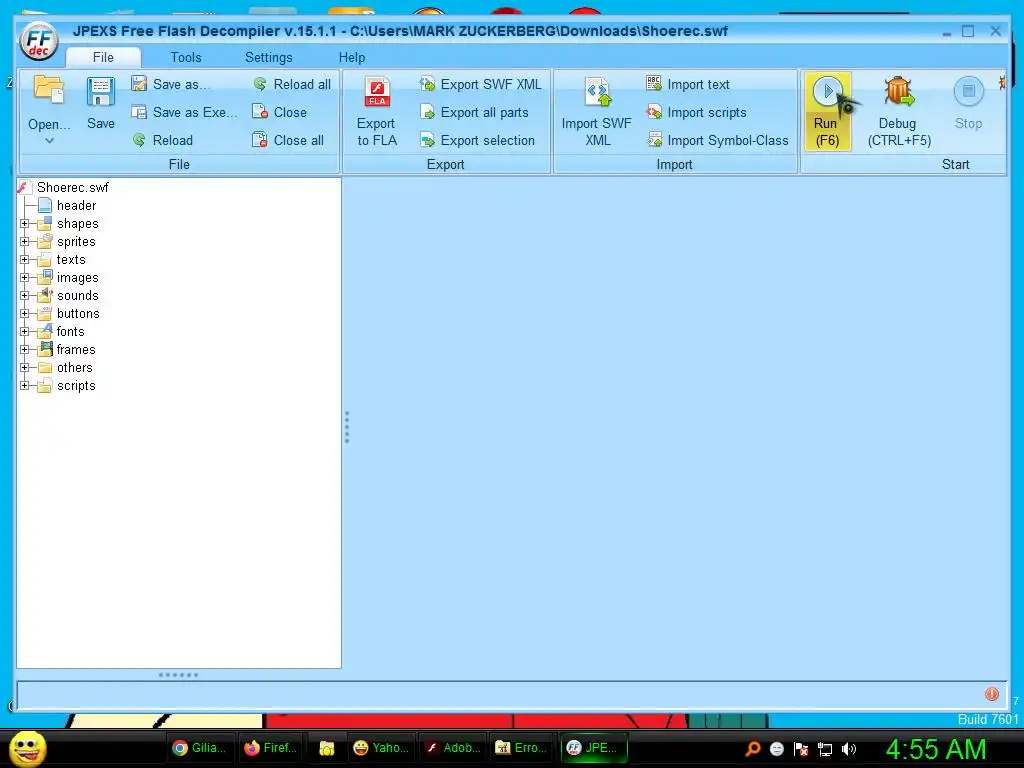Click the Close all icon
This screenshot has height=768, width=1024.
(260, 140)
